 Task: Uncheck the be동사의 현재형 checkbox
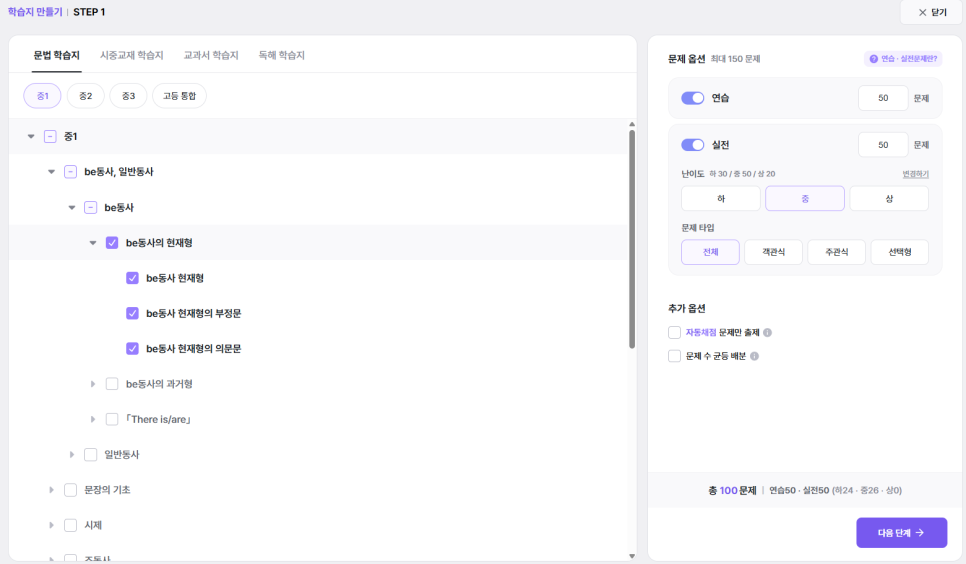pyautogui.click(x=112, y=243)
